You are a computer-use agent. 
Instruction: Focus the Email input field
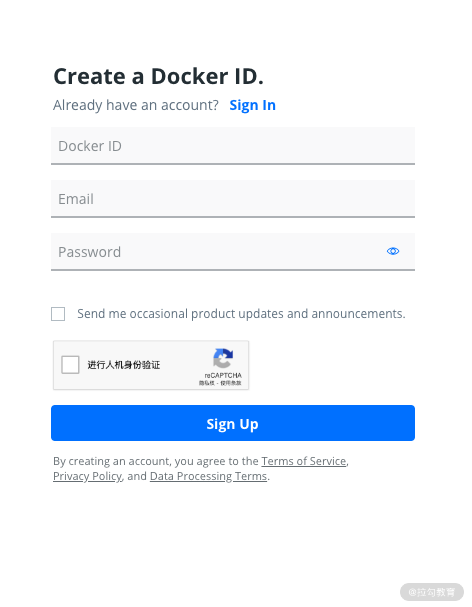pos(233,199)
